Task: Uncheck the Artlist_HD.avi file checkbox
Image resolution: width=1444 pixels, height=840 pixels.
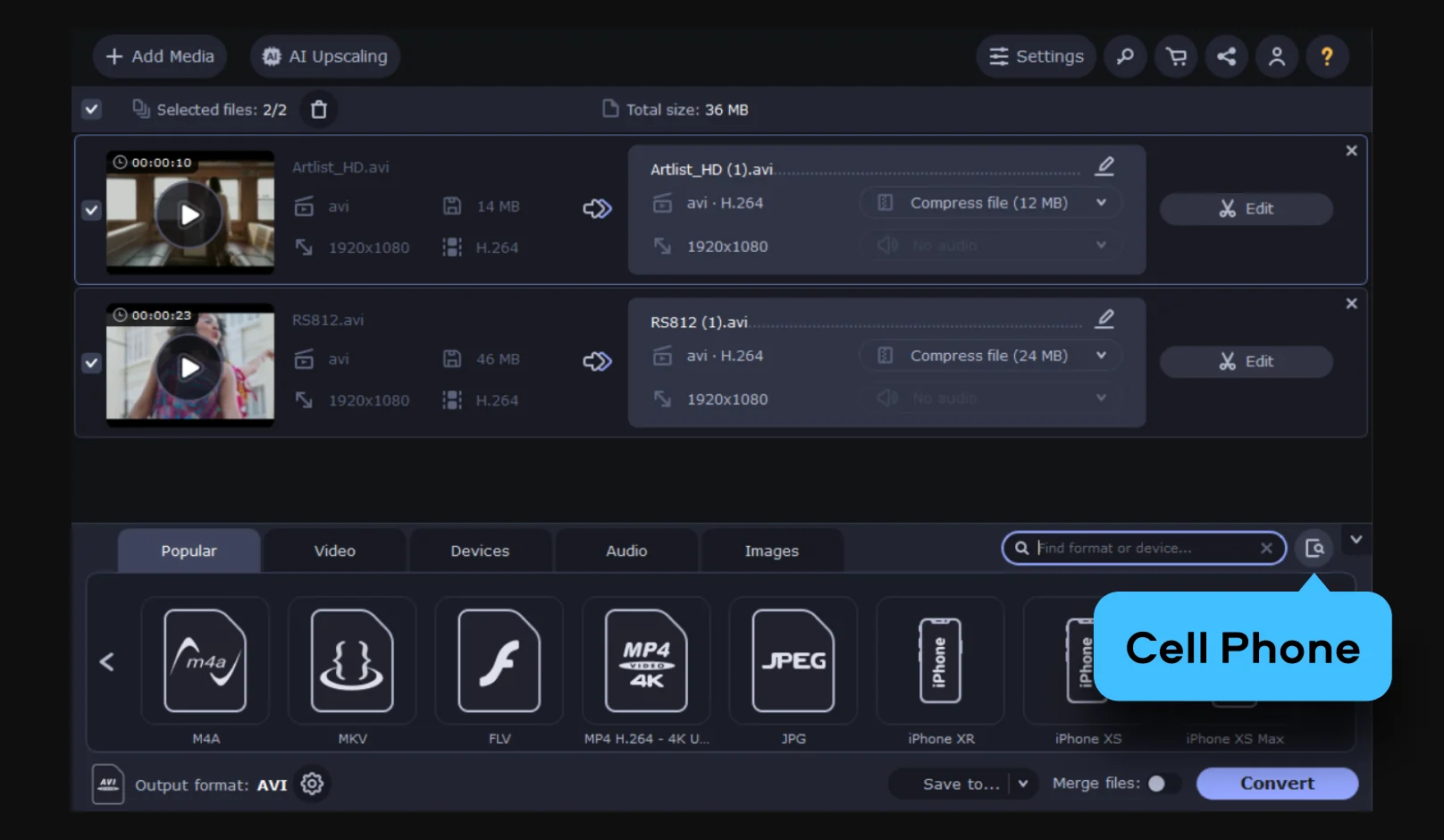Action: click(91, 210)
